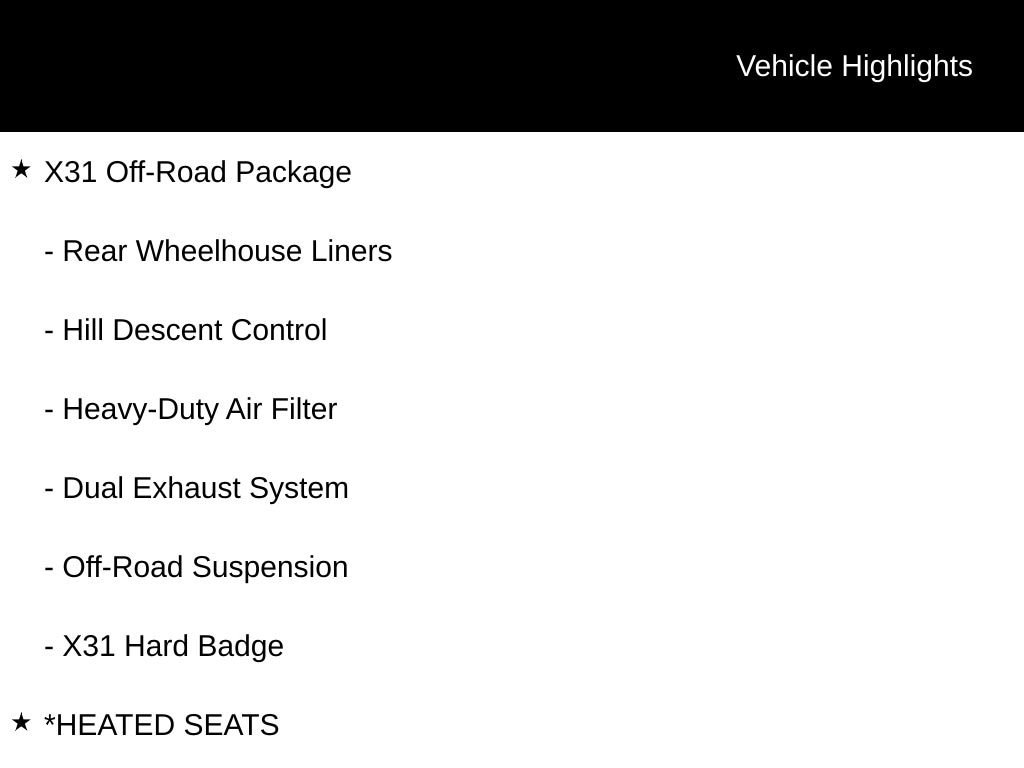Screen dimensions: 1024x768
Task: Click the Dual Exhaust System text
Action: point(206,488)
